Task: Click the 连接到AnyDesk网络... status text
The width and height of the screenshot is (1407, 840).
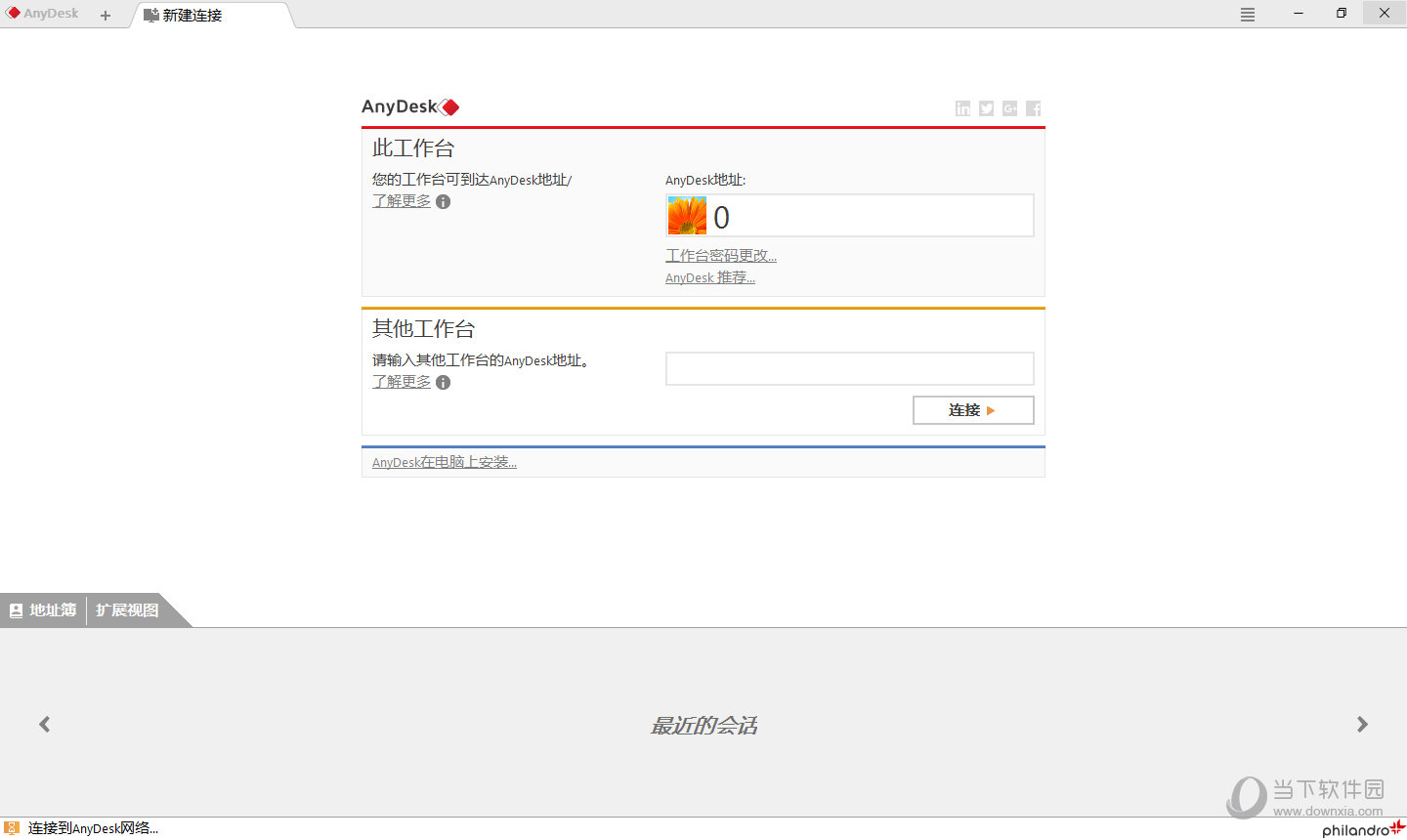Action: [93, 828]
